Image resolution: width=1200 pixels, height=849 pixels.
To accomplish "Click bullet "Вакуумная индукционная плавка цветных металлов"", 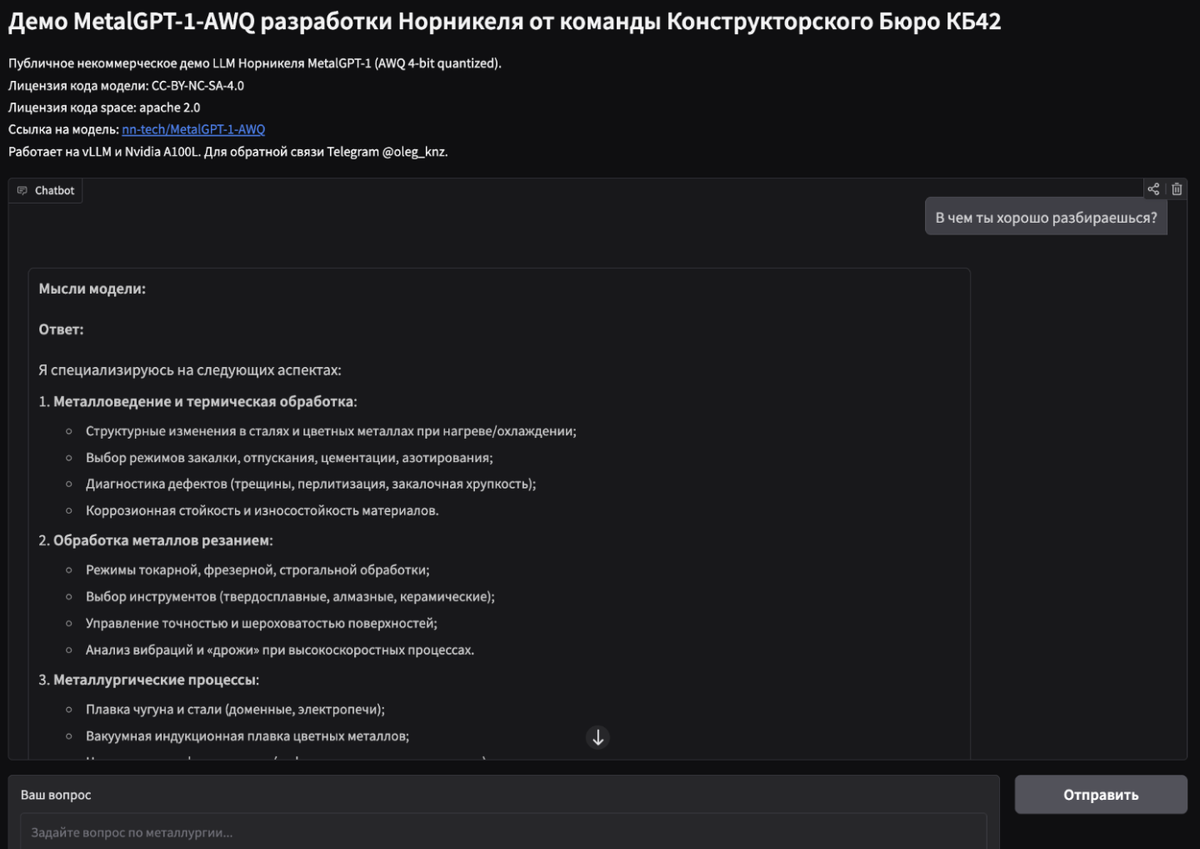I will coord(248,736).
